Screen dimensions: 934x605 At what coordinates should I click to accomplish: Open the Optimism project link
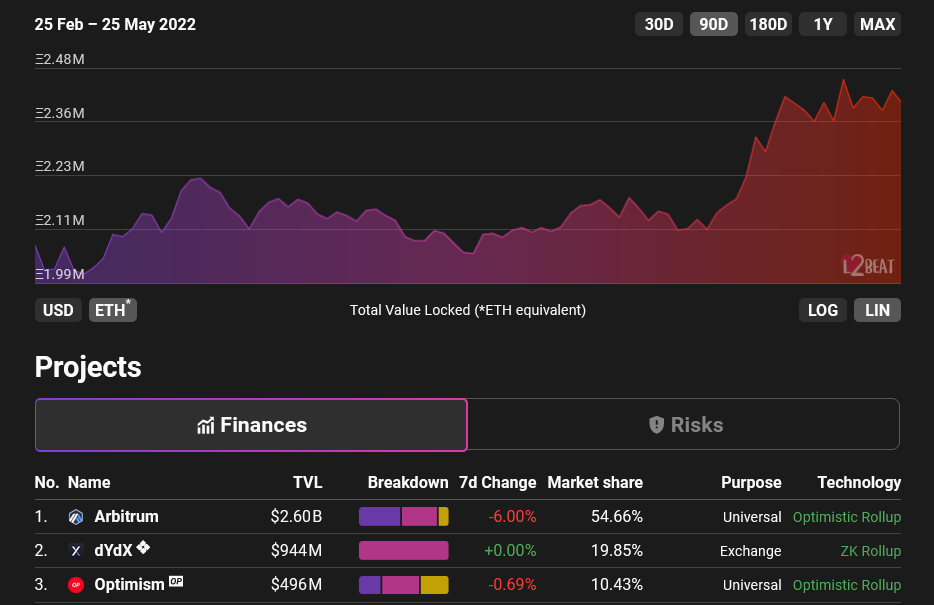129,585
